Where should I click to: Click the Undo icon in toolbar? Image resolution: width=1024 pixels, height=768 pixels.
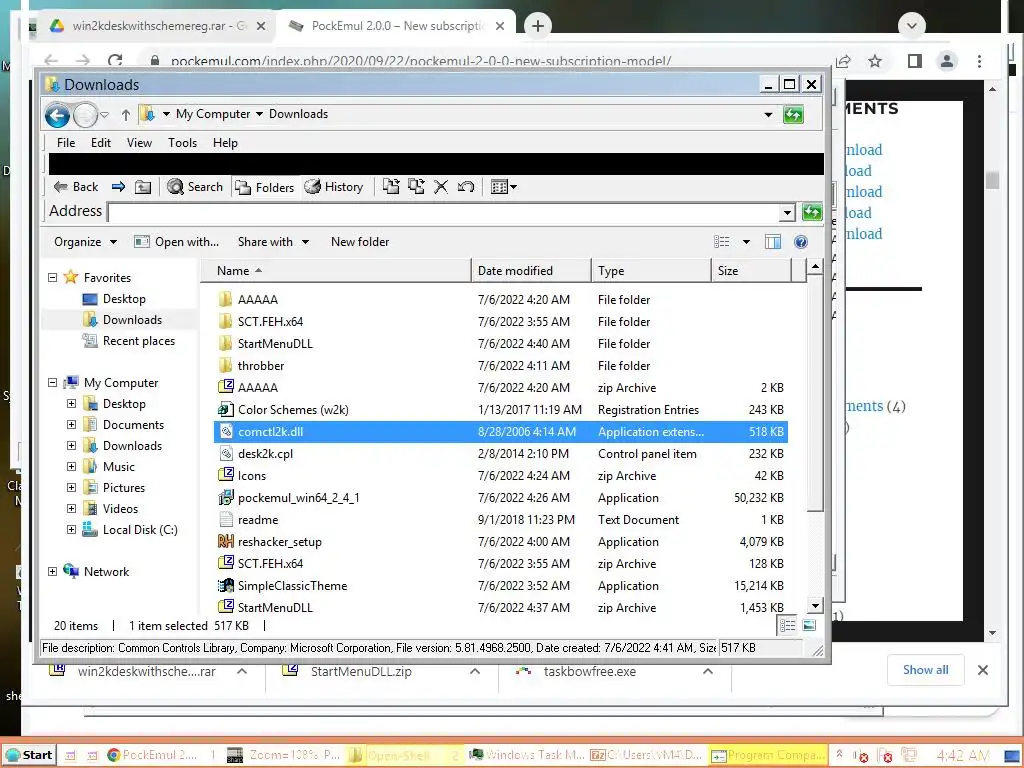click(466, 187)
